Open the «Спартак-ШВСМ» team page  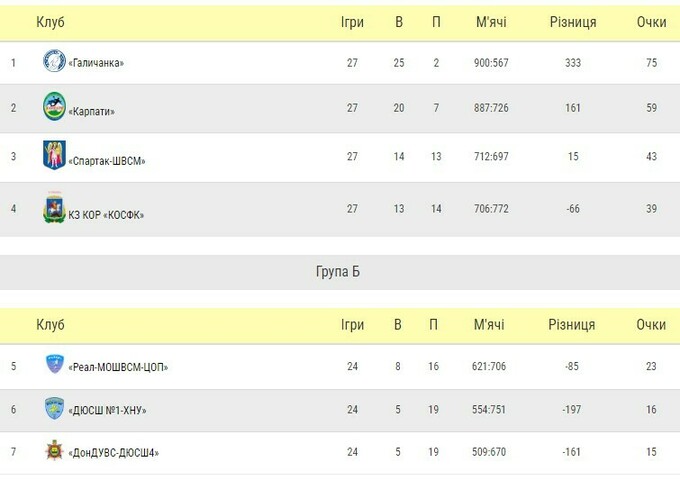tap(107, 160)
